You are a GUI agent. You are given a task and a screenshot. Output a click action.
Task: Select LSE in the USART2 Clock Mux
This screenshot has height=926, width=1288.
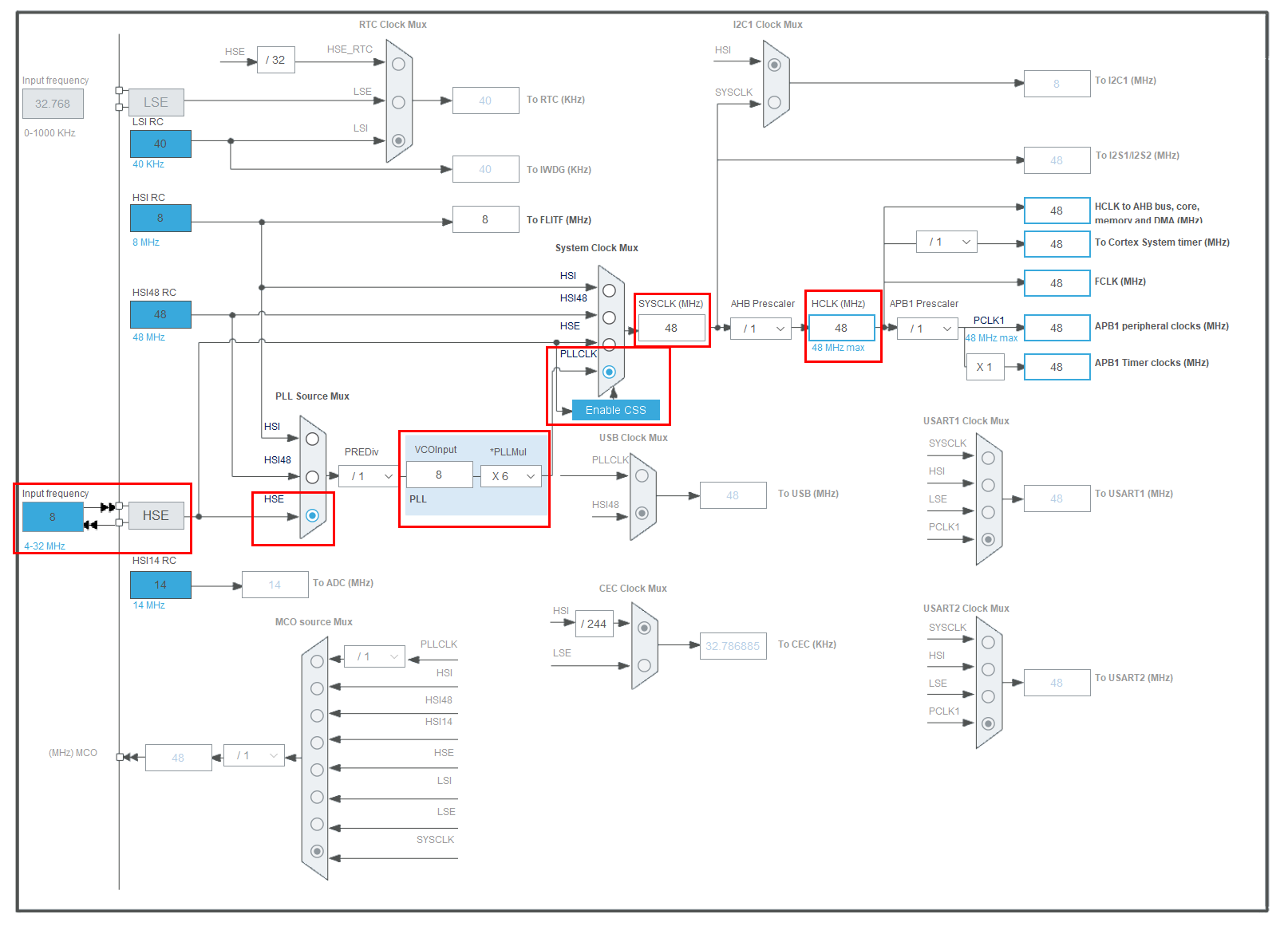click(989, 695)
